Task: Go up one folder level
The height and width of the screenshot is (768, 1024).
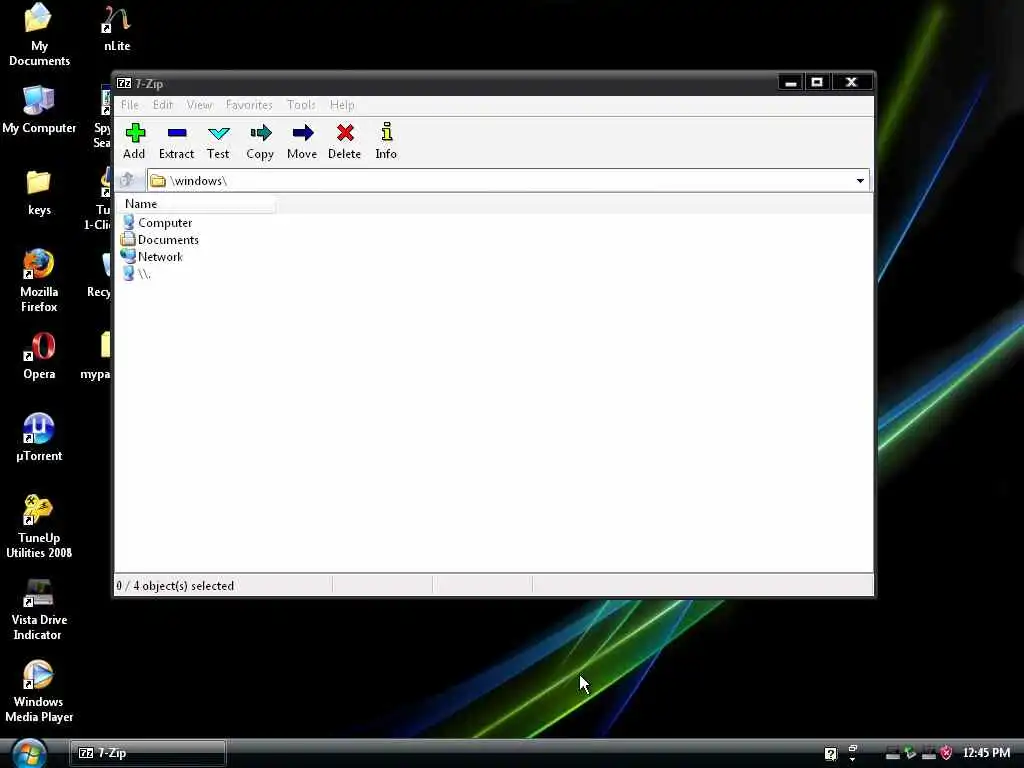Action: [127, 180]
